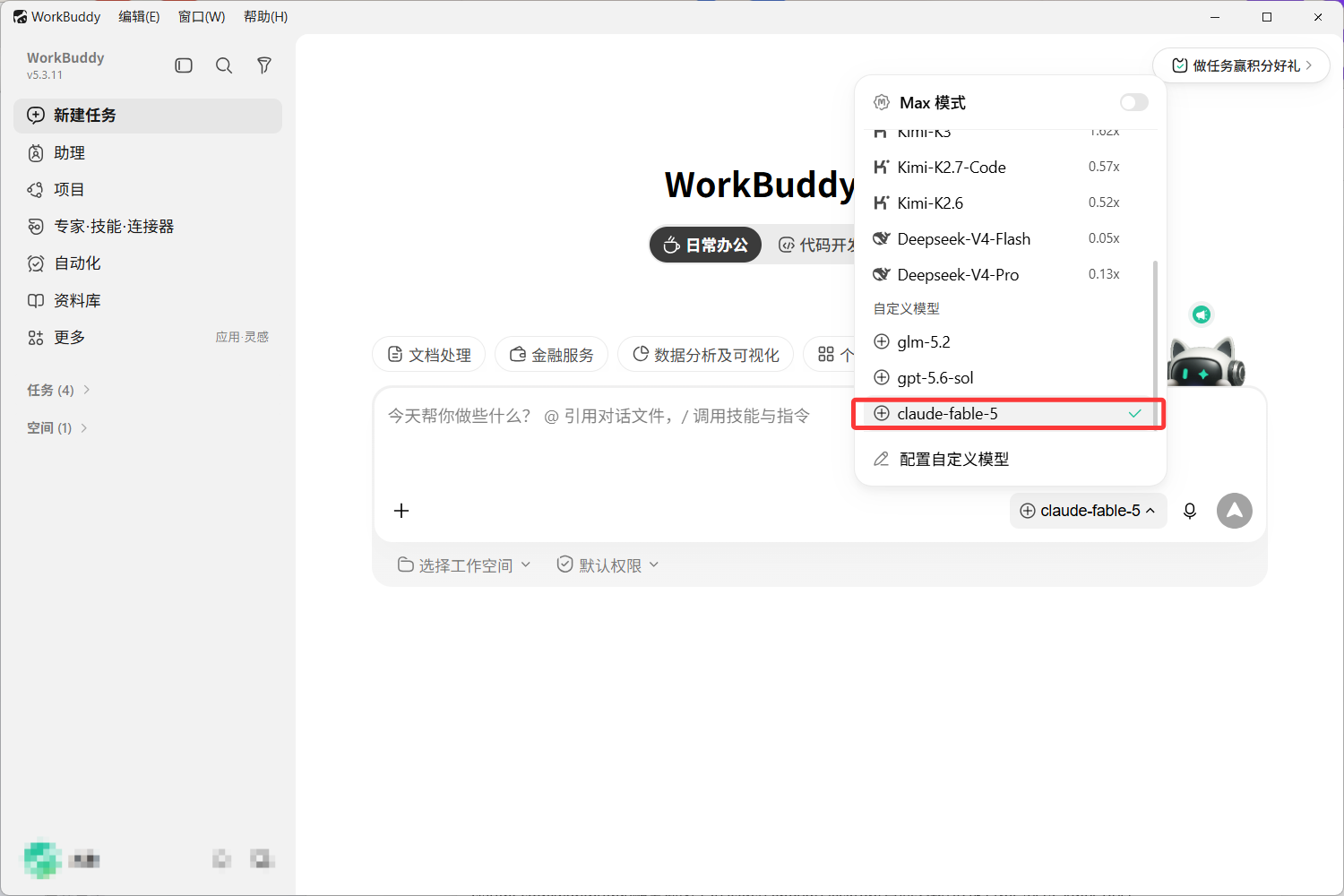This screenshot has width=1344, height=896.
Task: Click the filter funnel icon
Action: (x=264, y=65)
